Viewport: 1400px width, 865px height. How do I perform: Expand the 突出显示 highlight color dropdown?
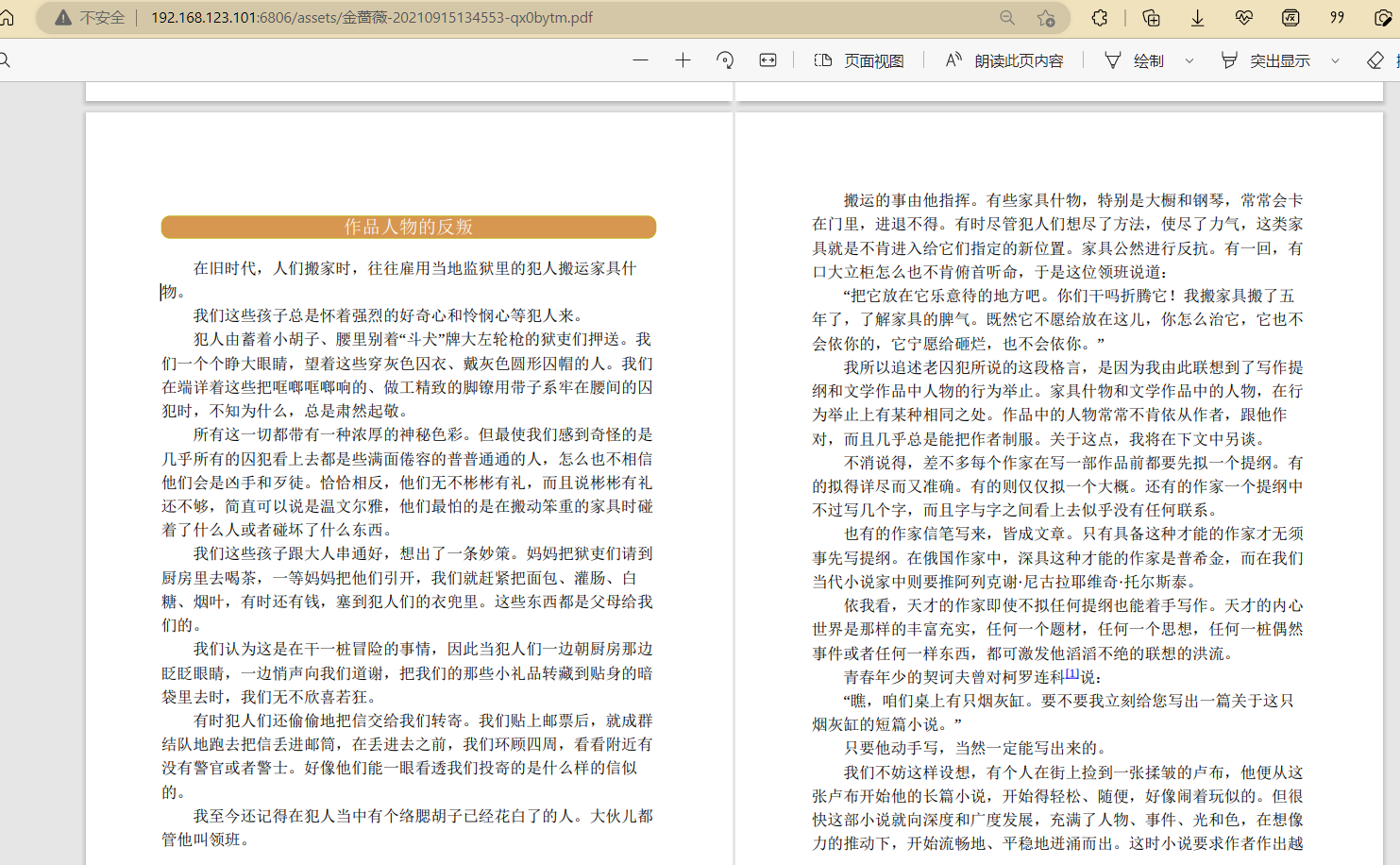point(1335,60)
